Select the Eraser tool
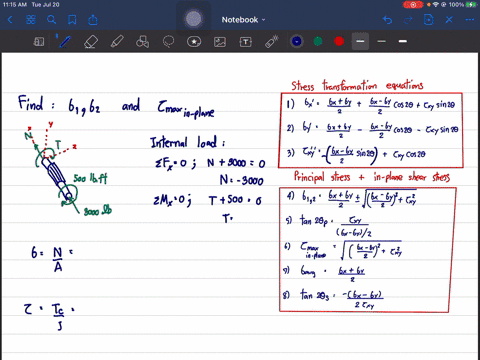480x360 pixels. [x=91, y=42]
